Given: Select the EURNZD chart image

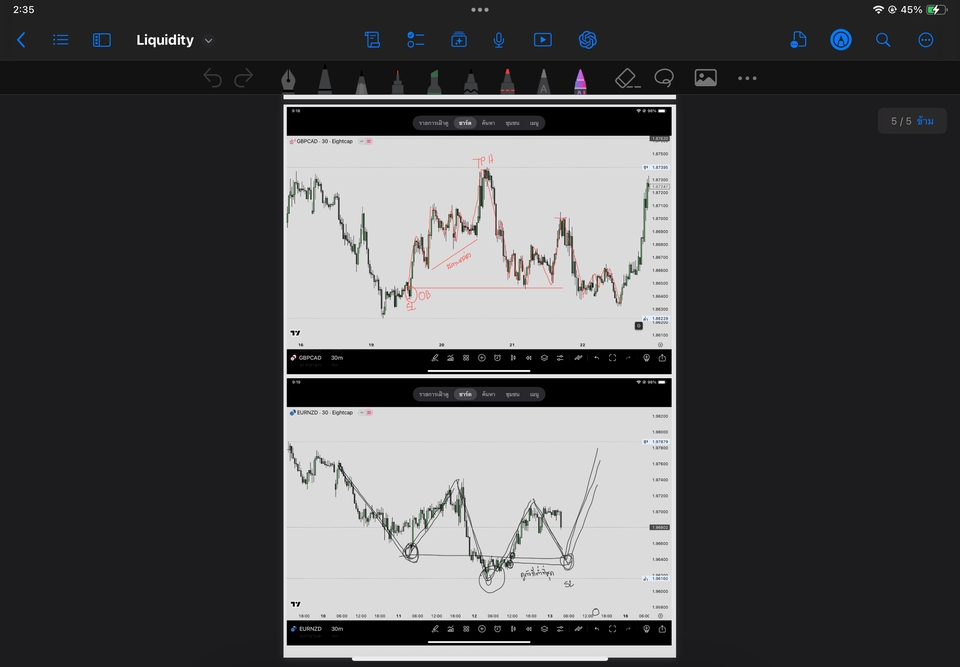Looking at the screenshot, I should coord(479,510).
